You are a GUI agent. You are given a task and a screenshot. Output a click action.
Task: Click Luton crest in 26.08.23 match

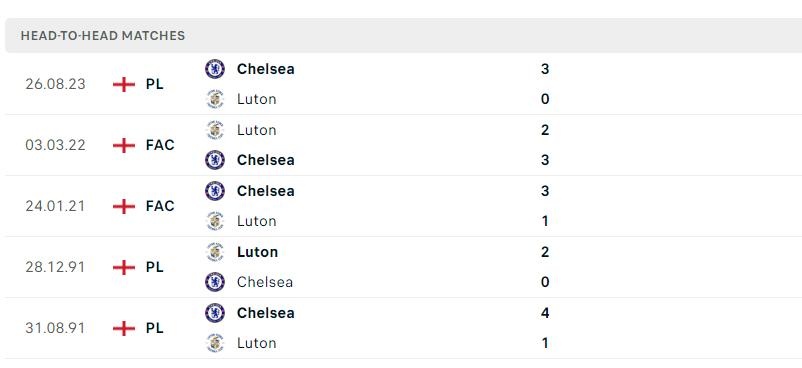click(x=215, y=99)
